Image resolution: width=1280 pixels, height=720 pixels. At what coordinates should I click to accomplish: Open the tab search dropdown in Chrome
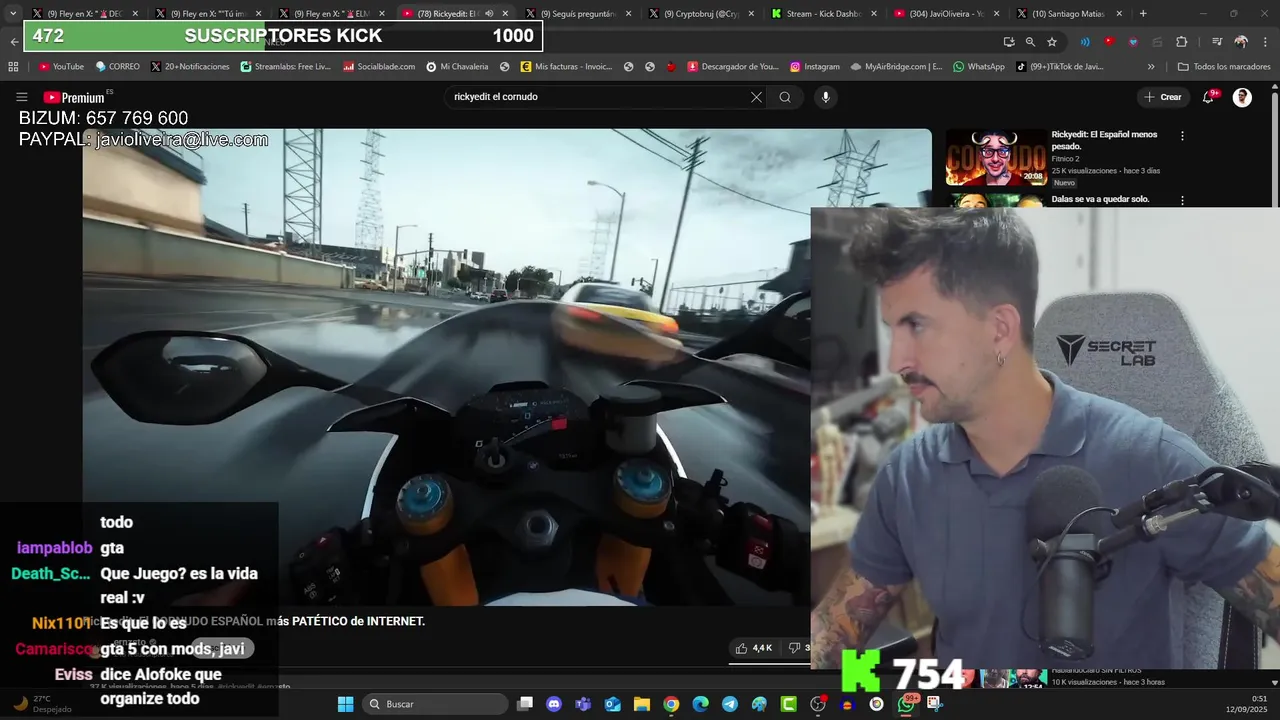click(12, 14)
